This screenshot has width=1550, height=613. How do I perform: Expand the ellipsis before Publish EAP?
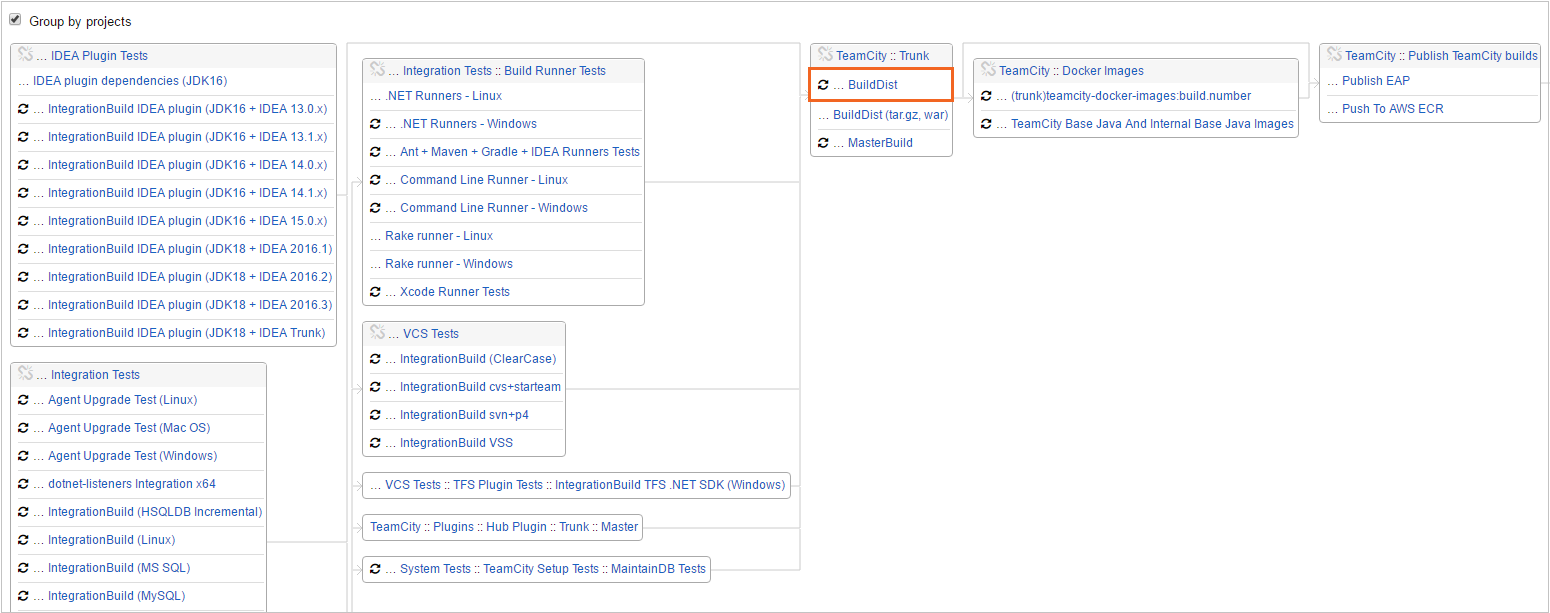pyautogui.click(x=1333, y=81)
